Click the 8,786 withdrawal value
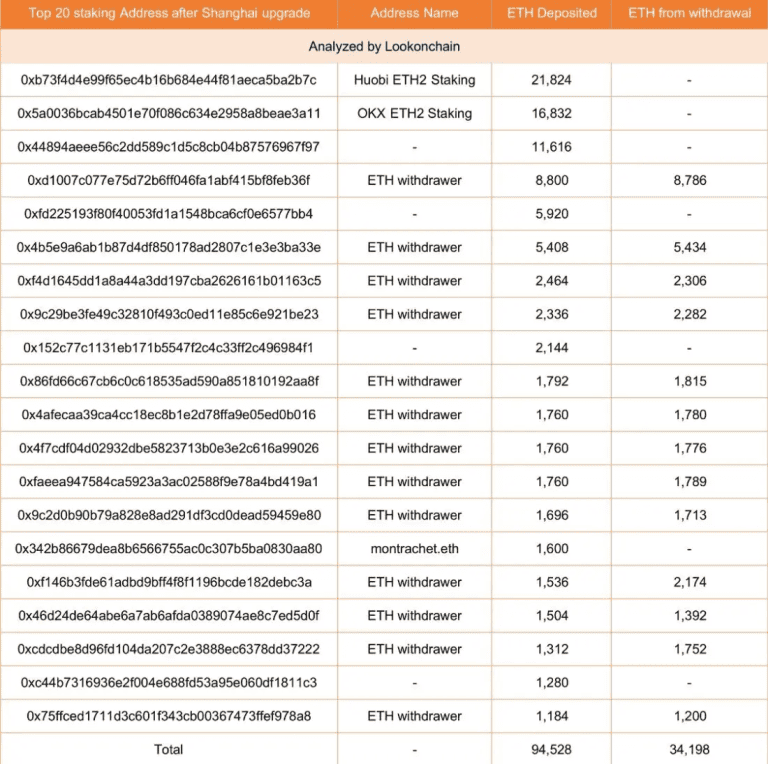The image size is (768, 764). click(x=690, y=180)
